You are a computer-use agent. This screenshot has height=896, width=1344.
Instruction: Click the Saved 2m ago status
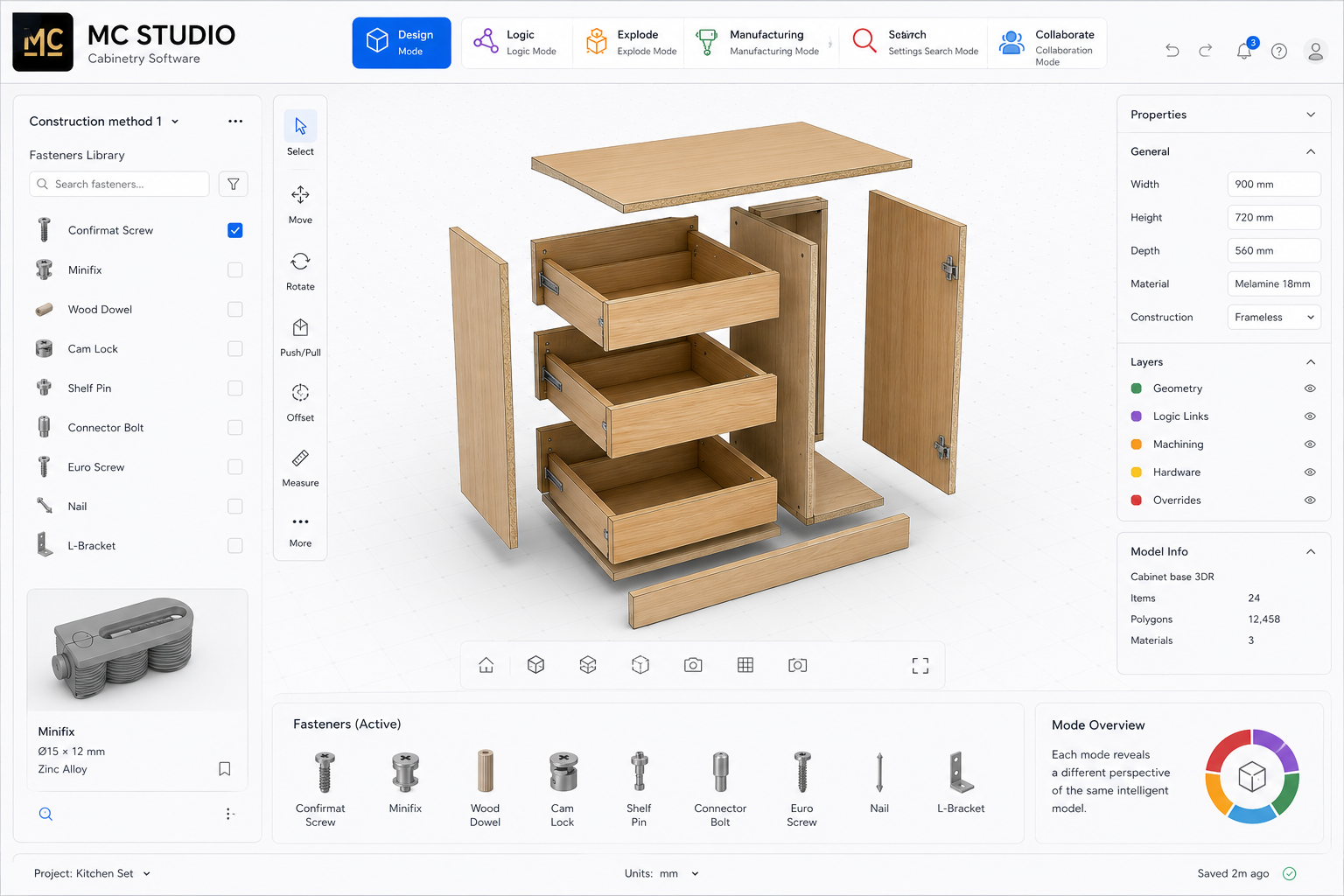pos(1246,873)
